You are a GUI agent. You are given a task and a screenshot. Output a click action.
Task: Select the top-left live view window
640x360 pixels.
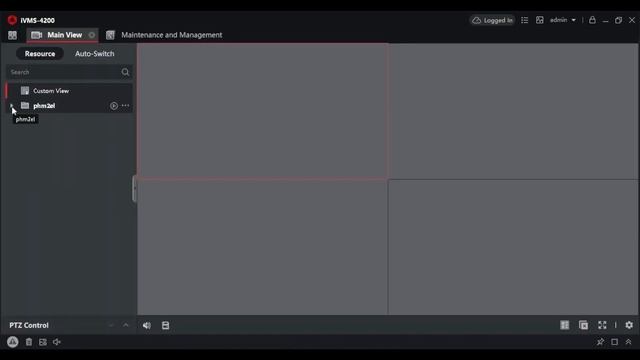click(x=262, y=111)
